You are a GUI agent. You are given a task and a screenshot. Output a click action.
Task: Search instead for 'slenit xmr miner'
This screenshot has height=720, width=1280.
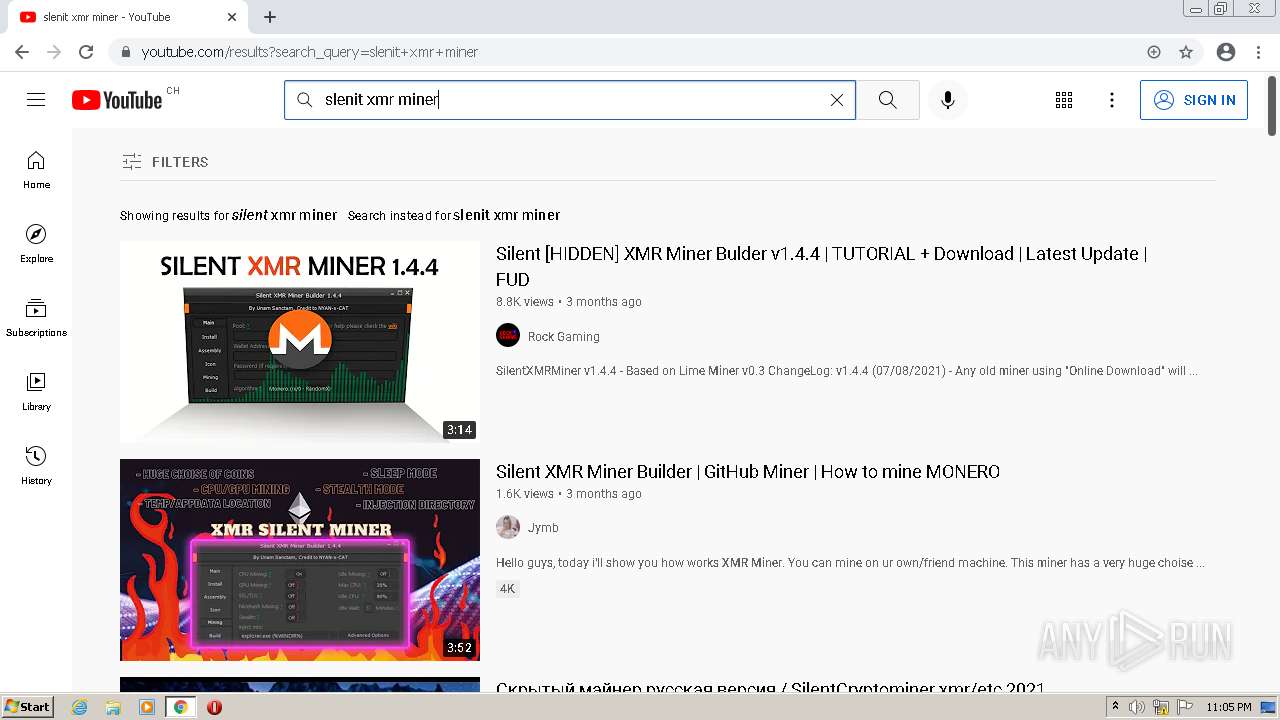point(507,215)
